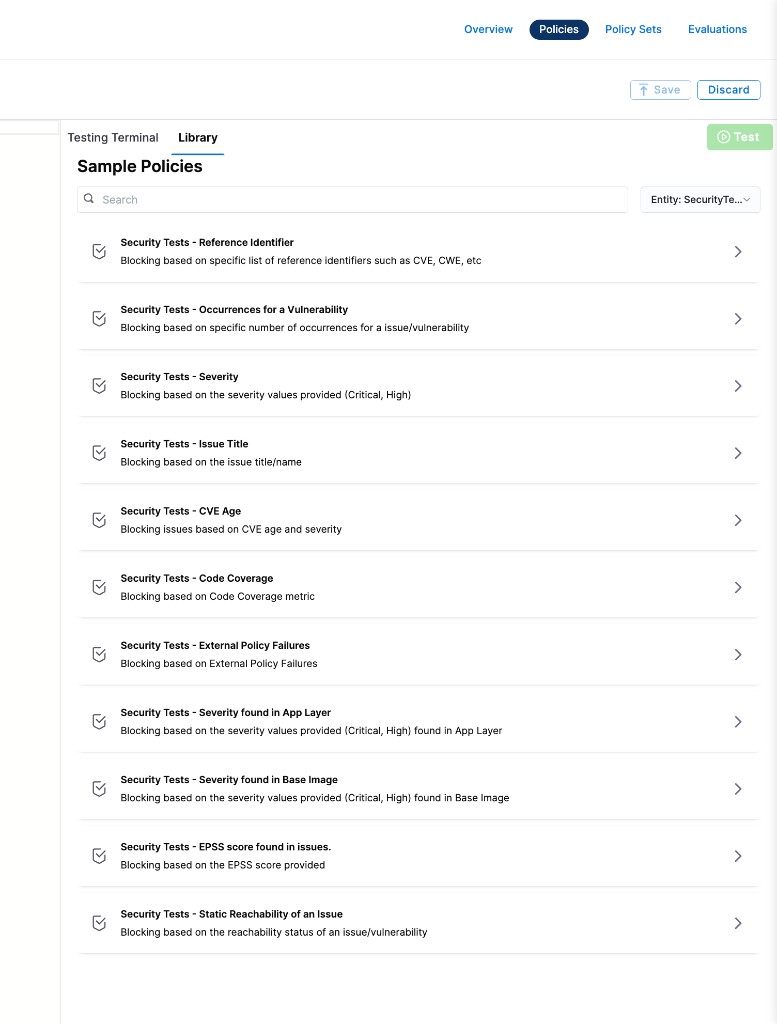Toggle check badge for Static Reachability policy
The image size is (777, 1024).
(x=99, y=922)
